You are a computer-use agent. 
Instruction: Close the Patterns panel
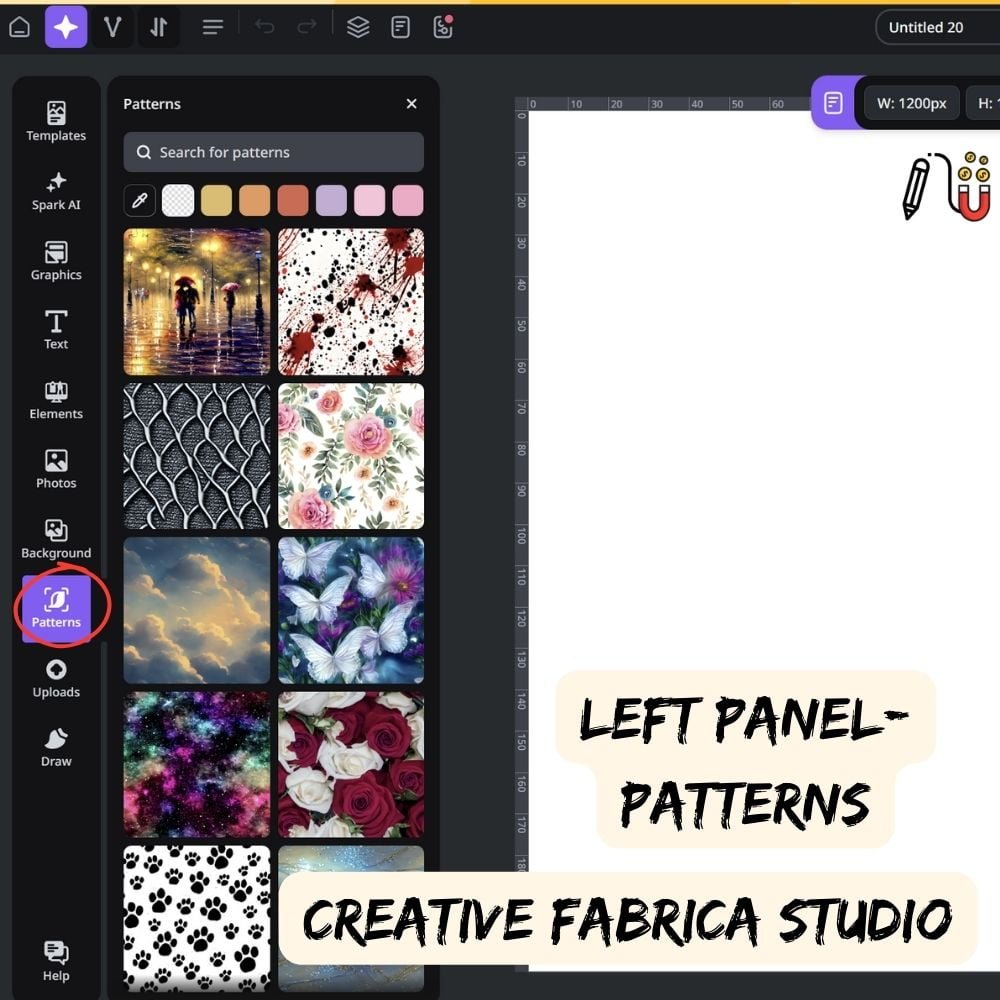411,103
